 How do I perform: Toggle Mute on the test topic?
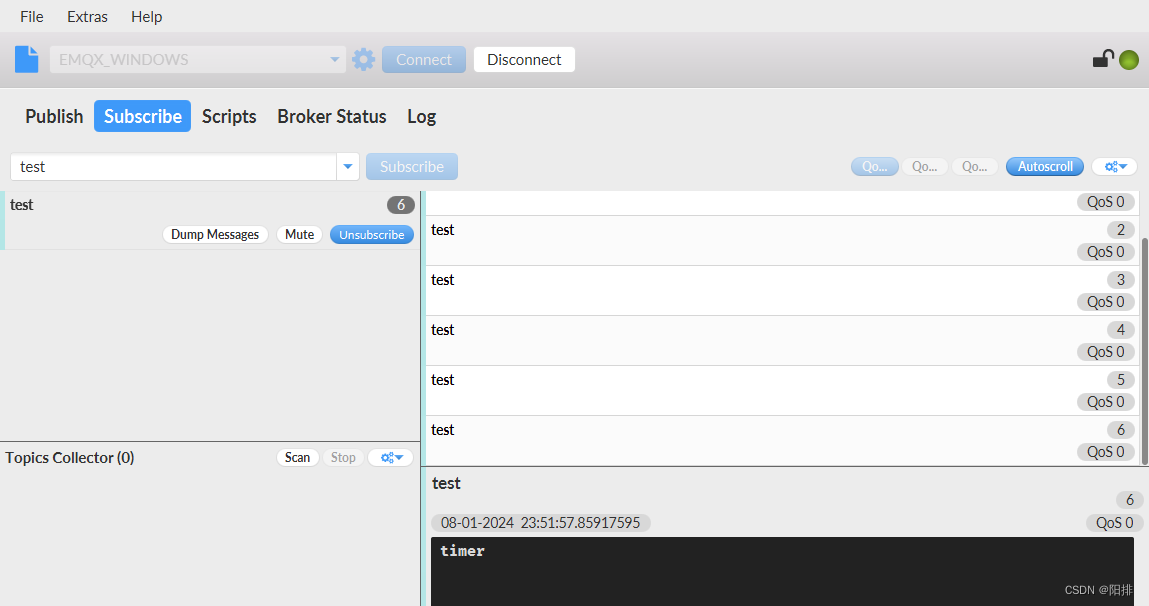(300, 234)
